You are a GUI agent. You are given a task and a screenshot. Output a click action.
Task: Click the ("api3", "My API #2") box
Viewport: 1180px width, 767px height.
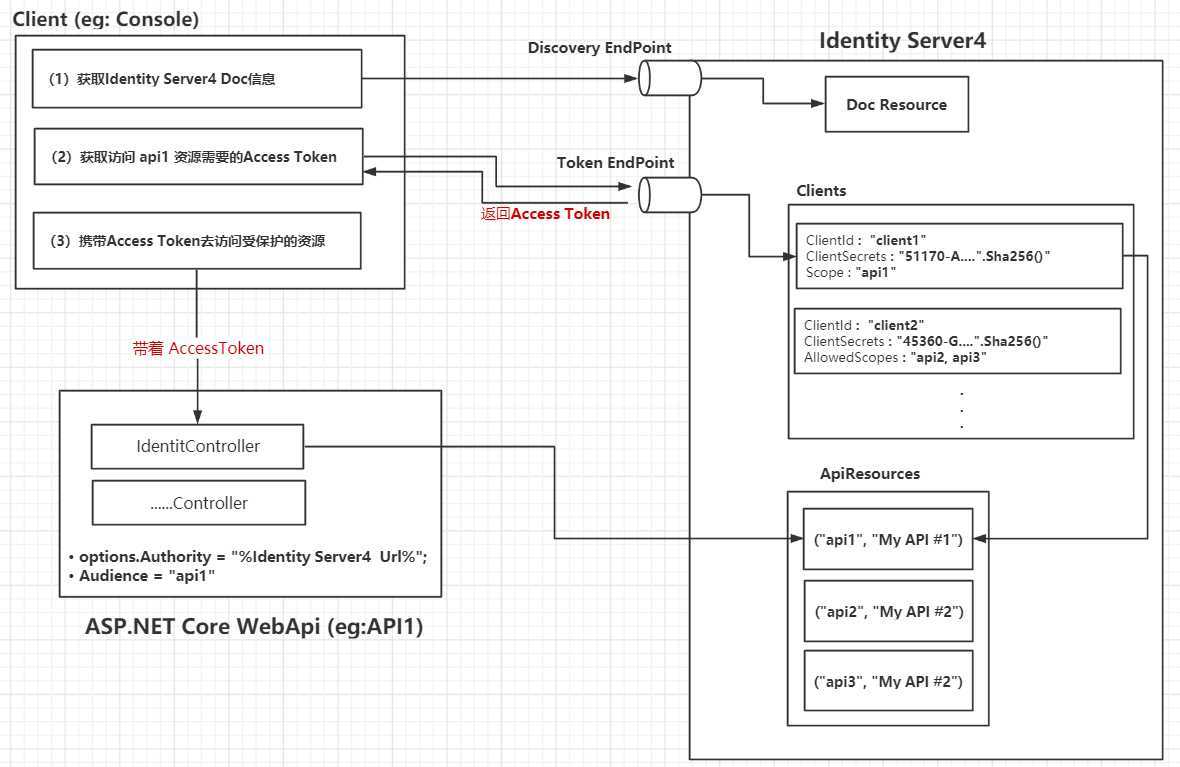click(x=889, y=681)
